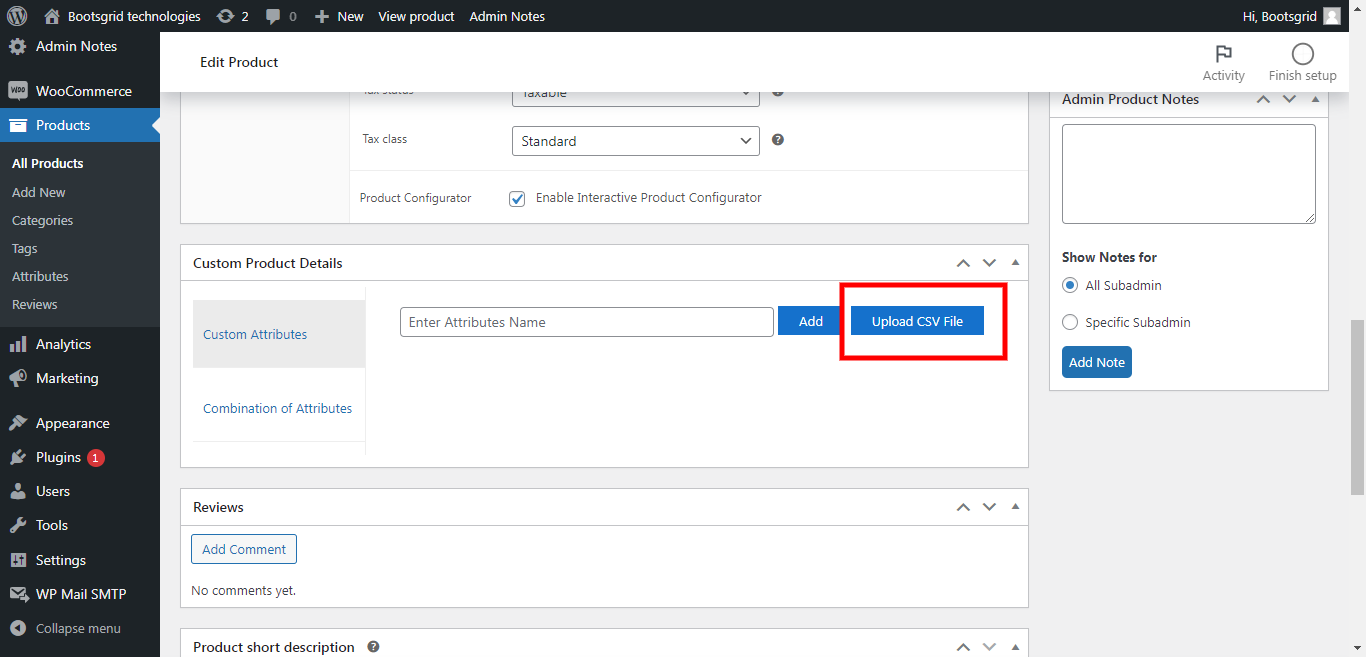
Task: Click the Plugins plug icon
Action: [x=18, y=457]
